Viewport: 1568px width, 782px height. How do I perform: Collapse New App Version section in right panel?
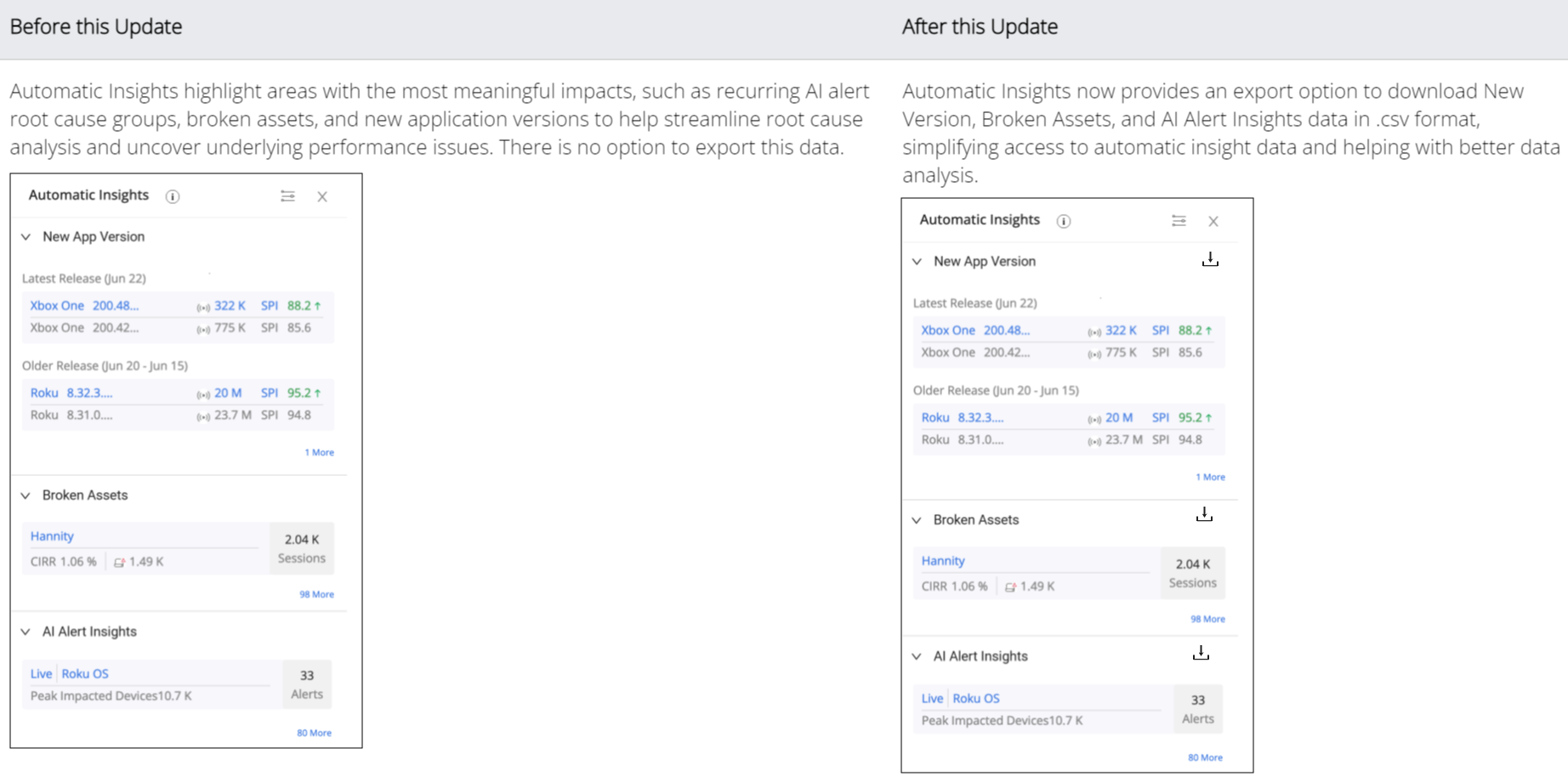point(917,262)
